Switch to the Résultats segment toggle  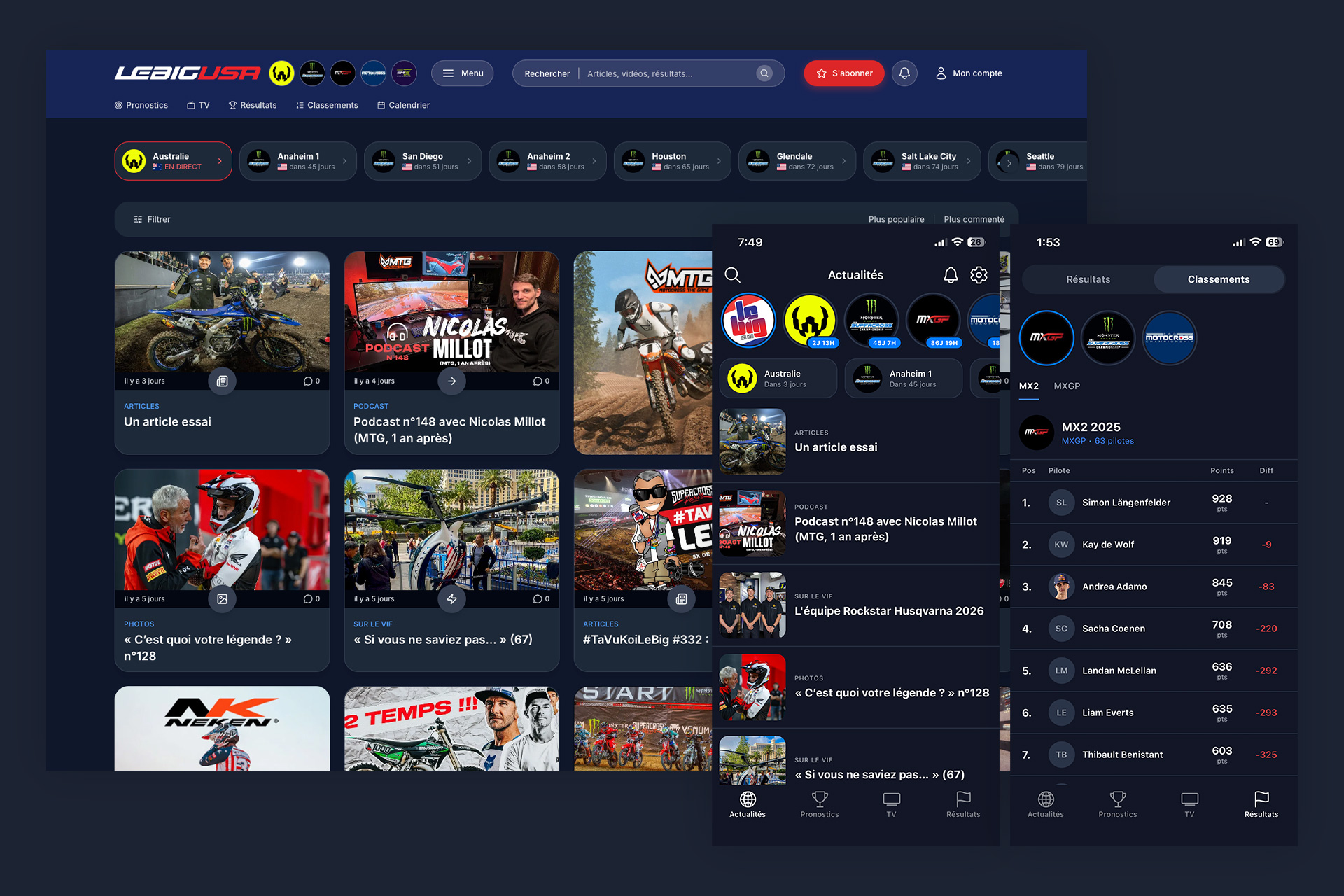(x=1088, y=279)
